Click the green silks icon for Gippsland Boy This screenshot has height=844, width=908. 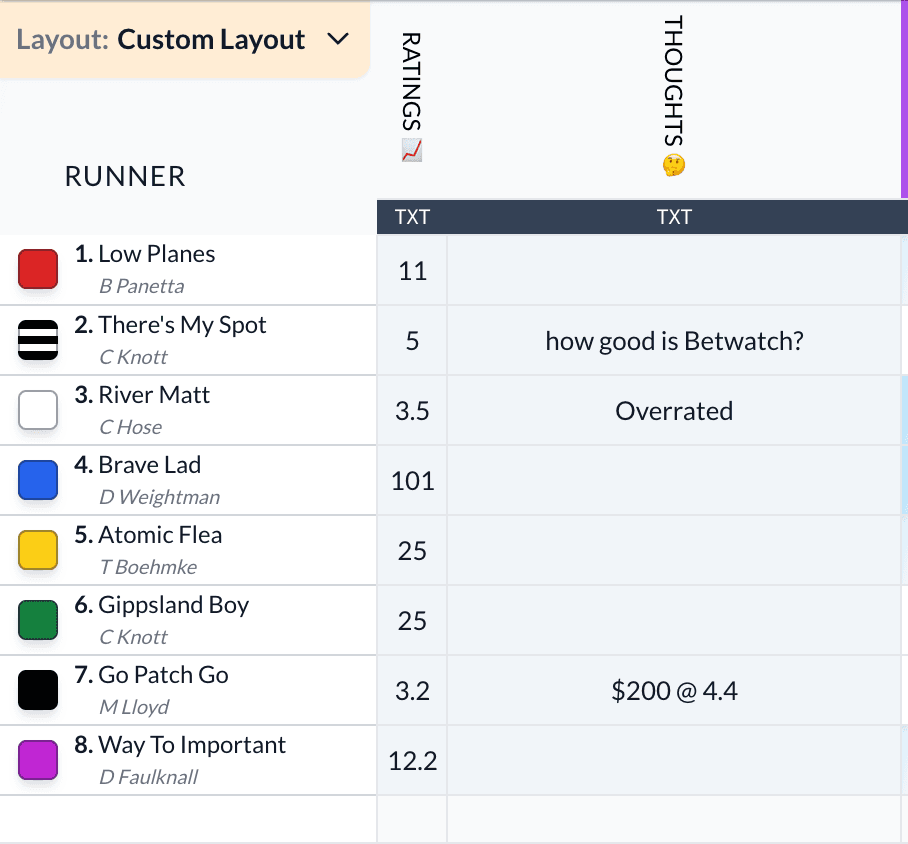tap(37, 619)
